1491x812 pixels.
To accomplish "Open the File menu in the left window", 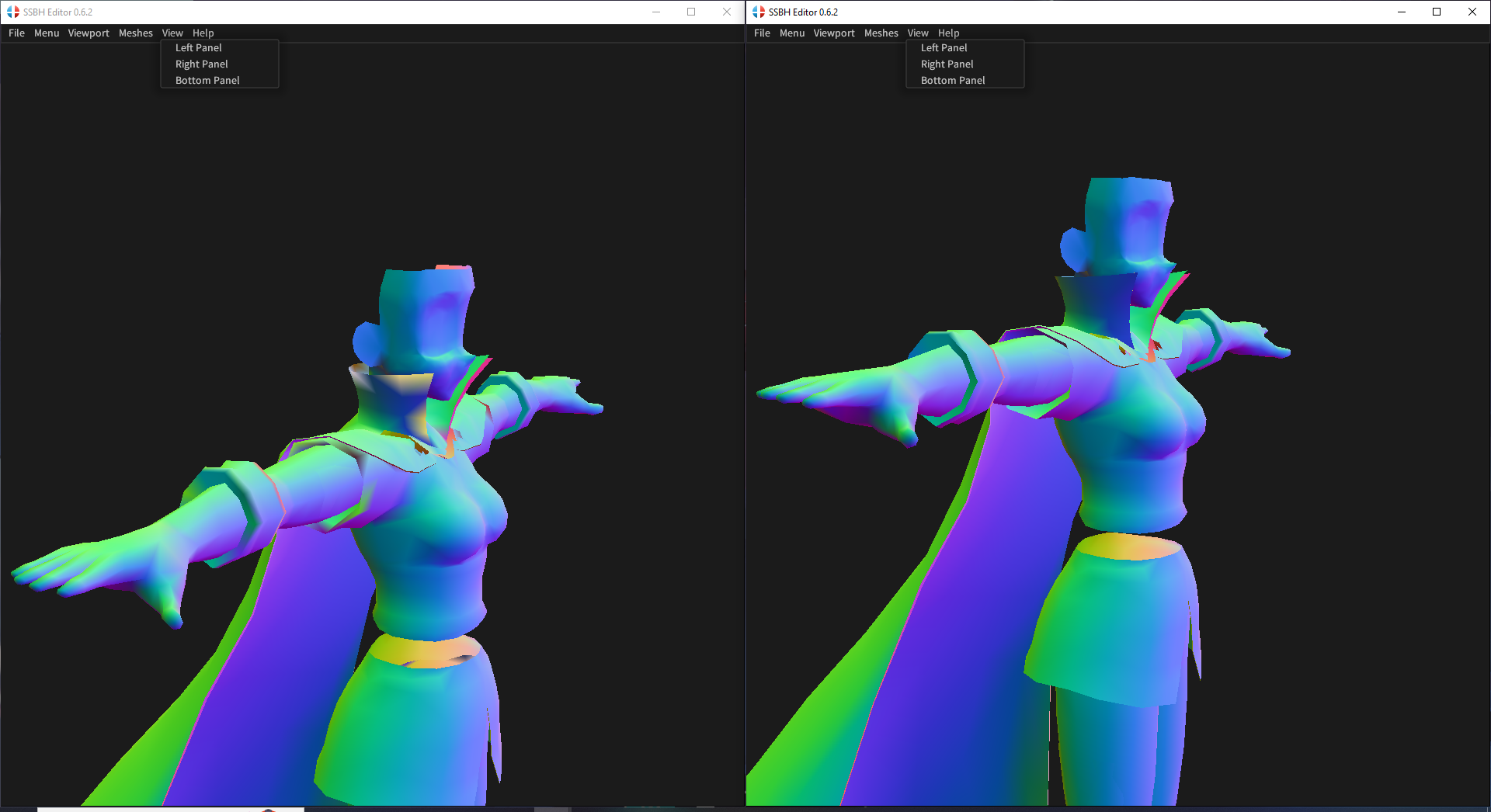I will [16, 33].
